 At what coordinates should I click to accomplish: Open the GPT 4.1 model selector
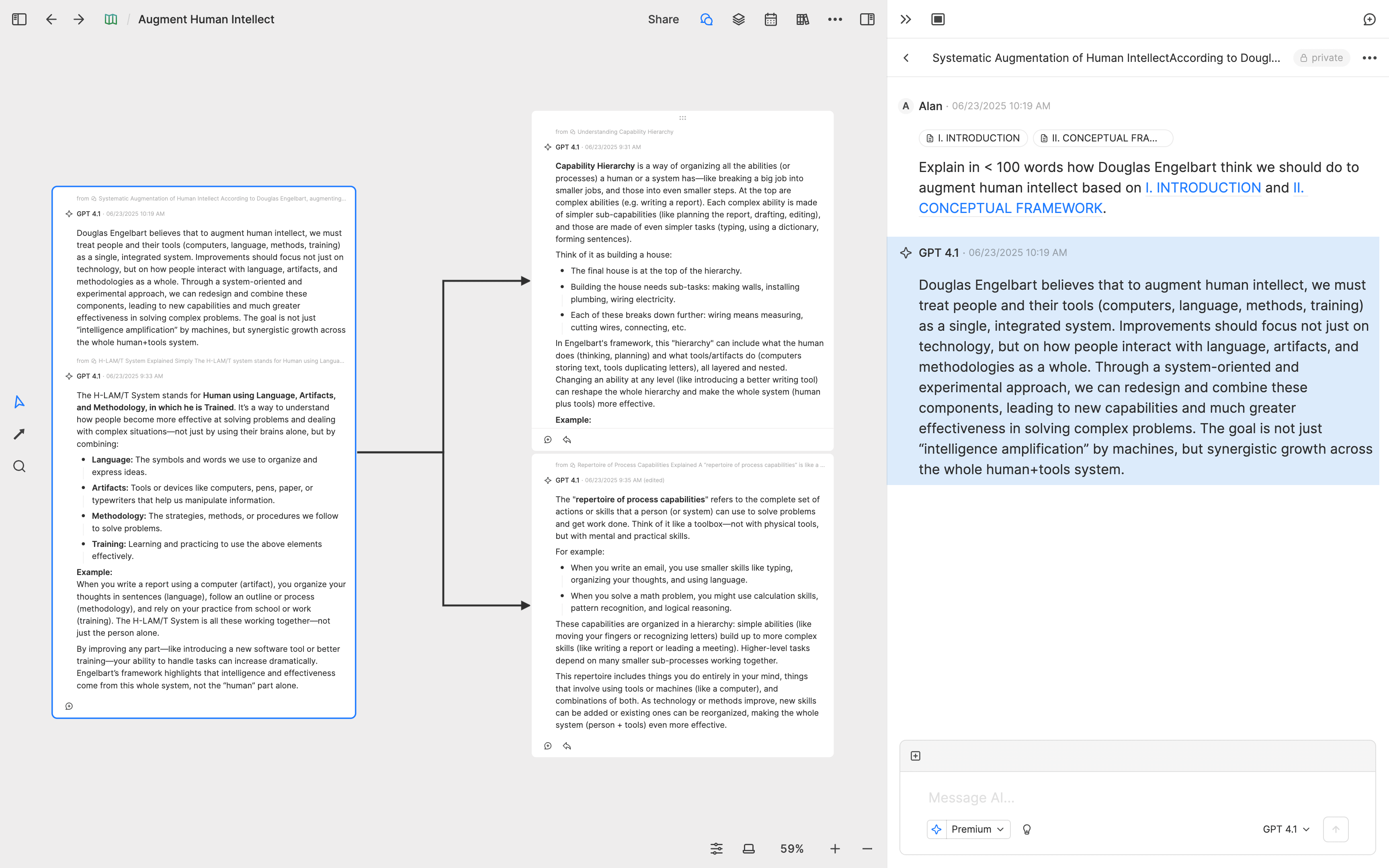tap(1286, 829)
